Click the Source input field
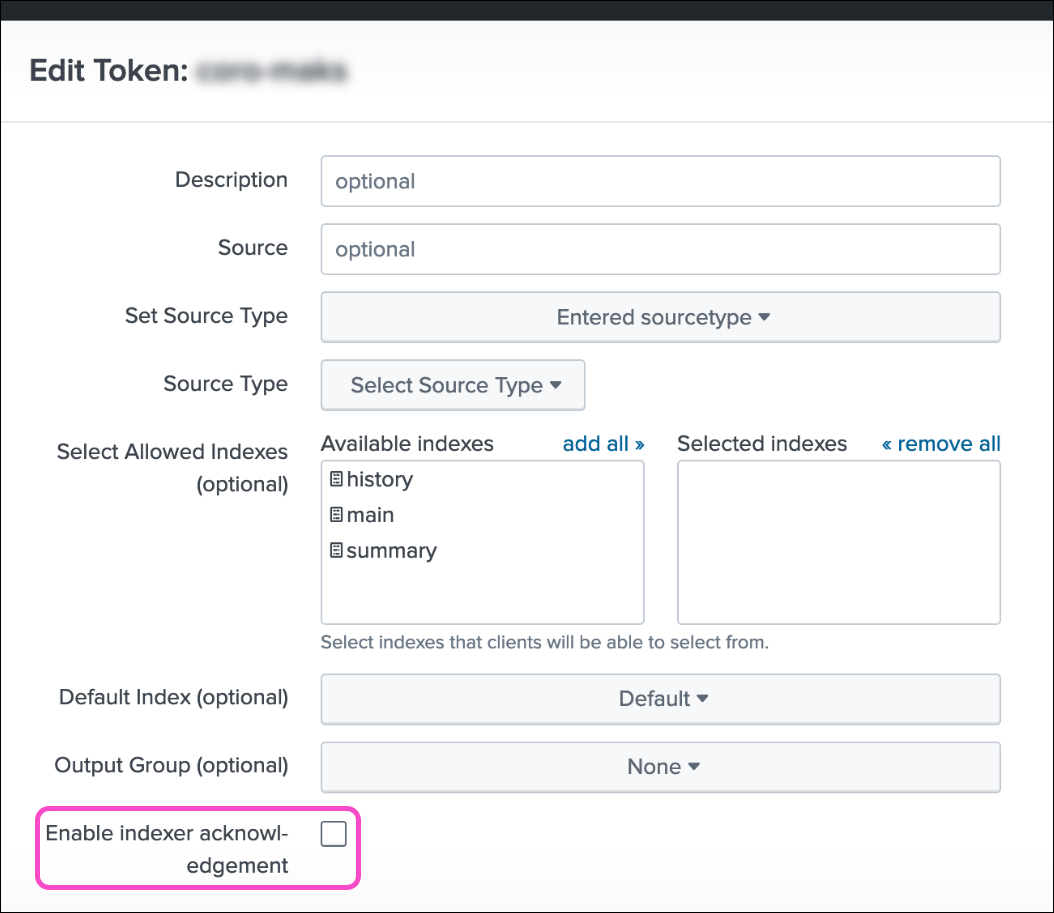The width and height of the screenshot is (1054, 913). point(660,249)
